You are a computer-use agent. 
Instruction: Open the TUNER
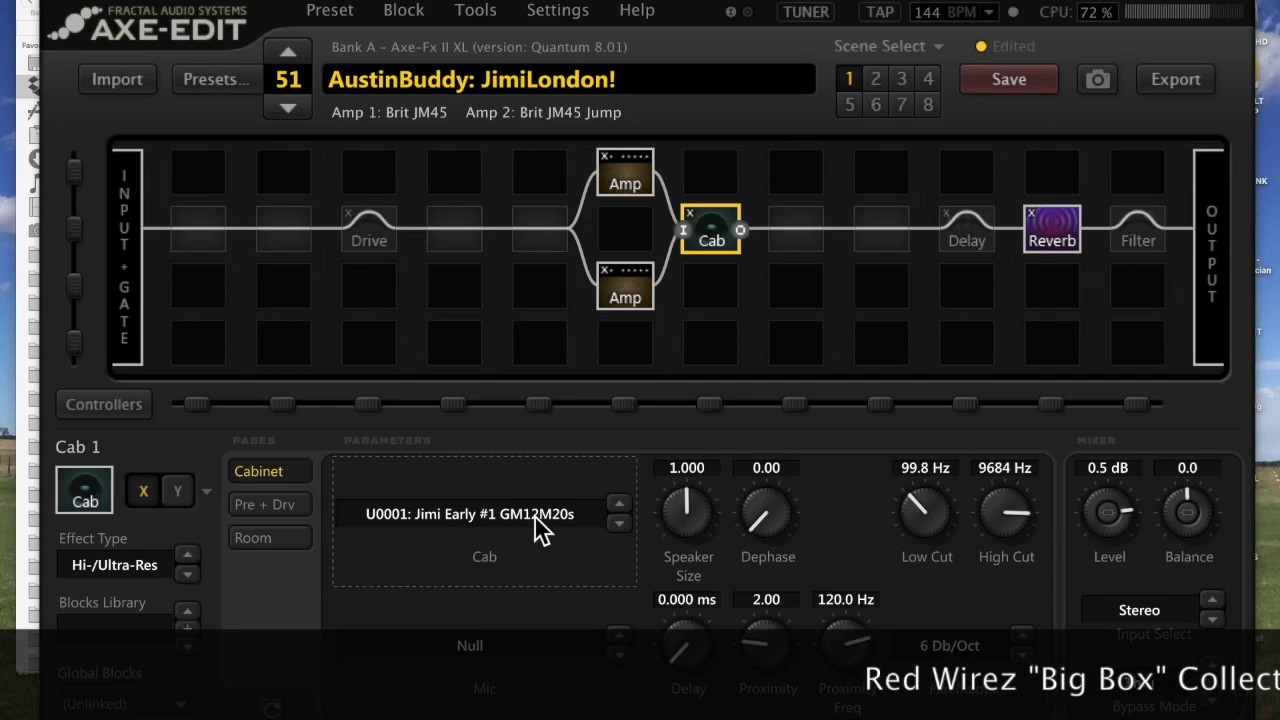806,12
